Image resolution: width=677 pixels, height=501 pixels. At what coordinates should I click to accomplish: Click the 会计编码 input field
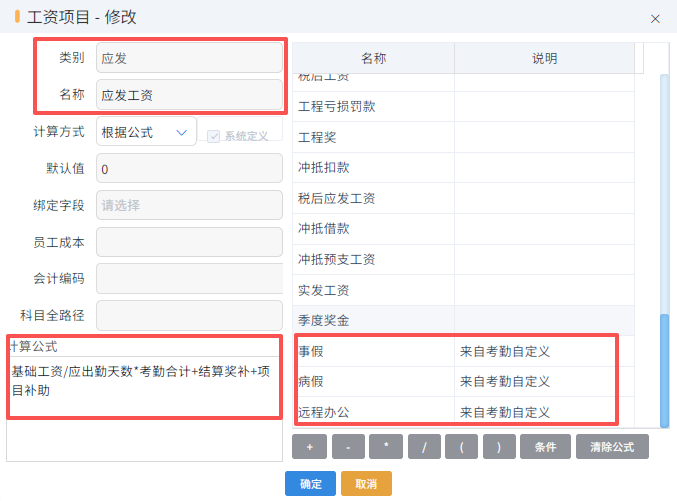[x=189, y=279]
